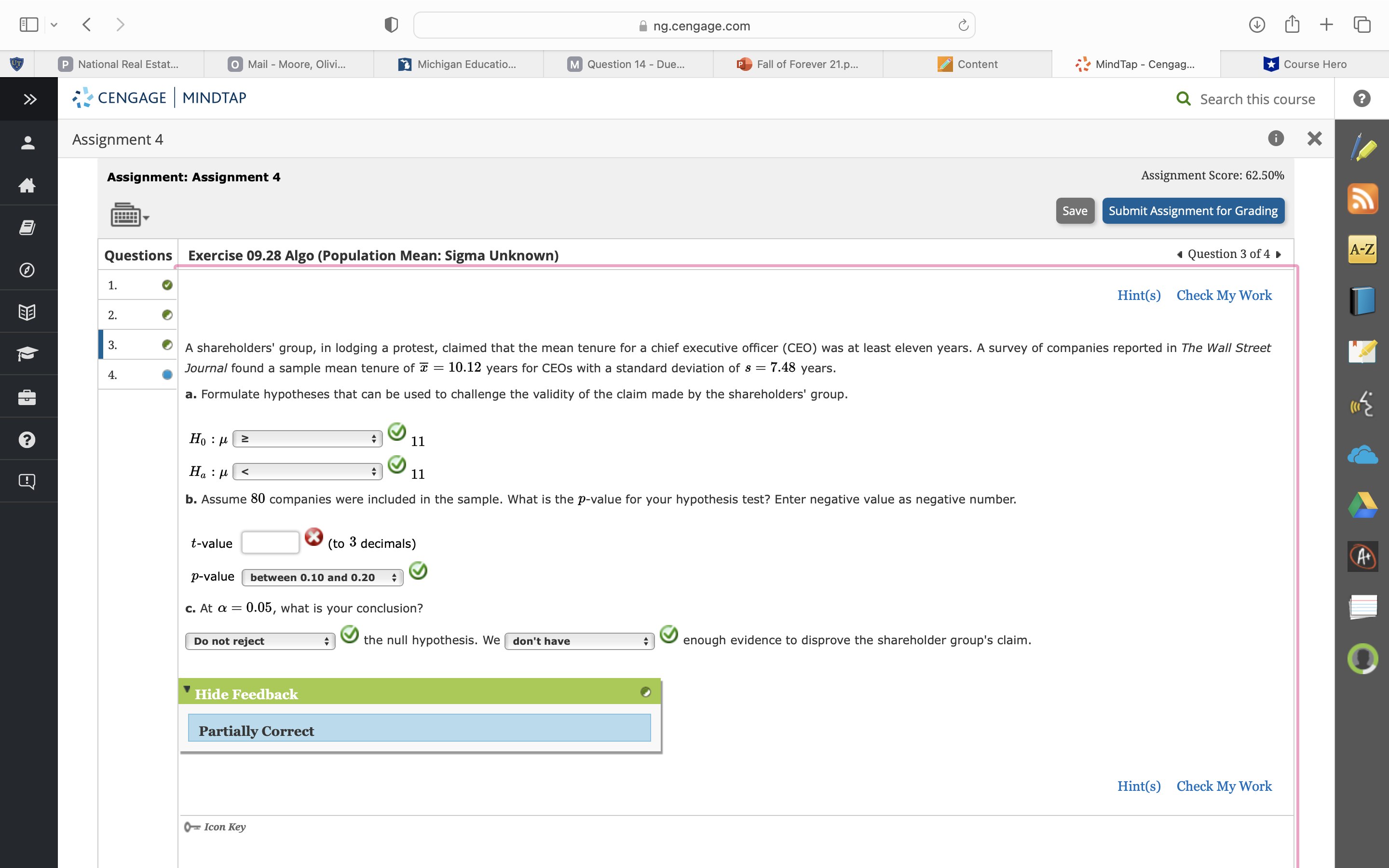Collapse the Hide Feedback panel
1389x868 pixels.
246,693
